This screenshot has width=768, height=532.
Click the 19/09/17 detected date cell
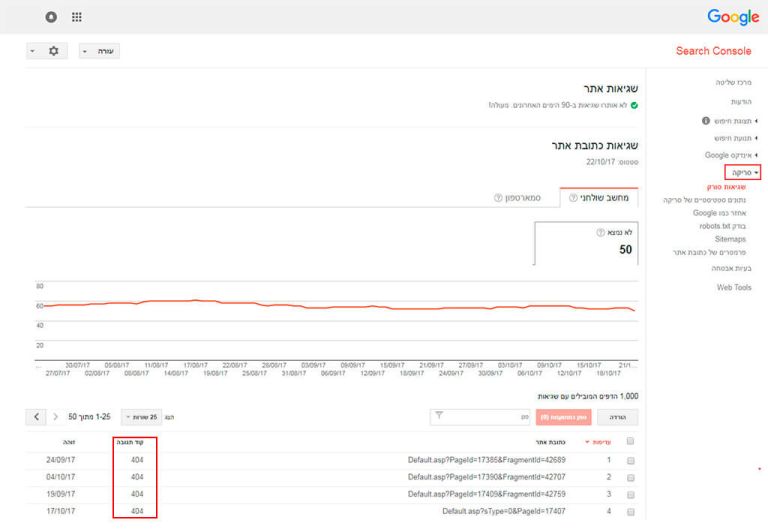(61, 494)
